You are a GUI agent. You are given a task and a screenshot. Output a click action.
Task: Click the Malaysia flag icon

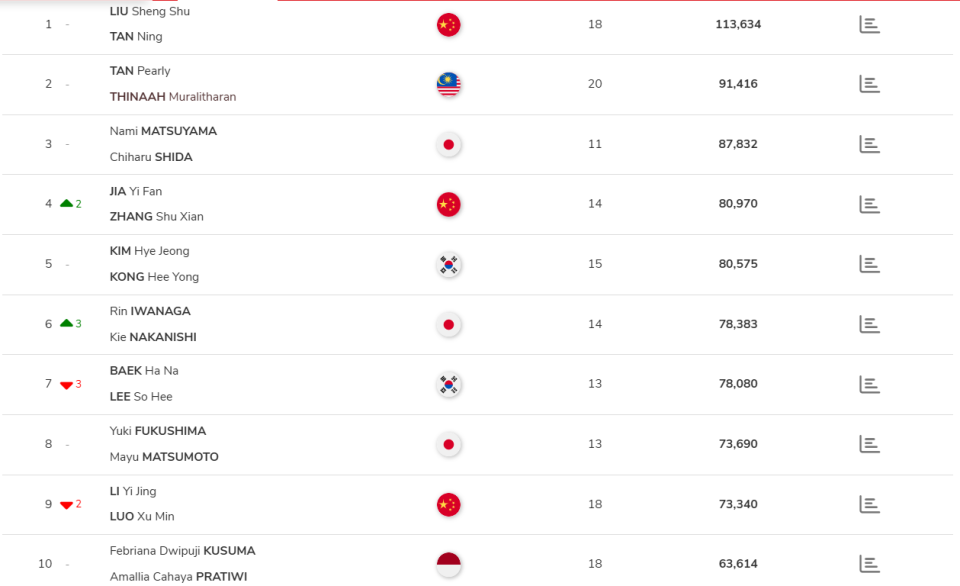[449, 85]
